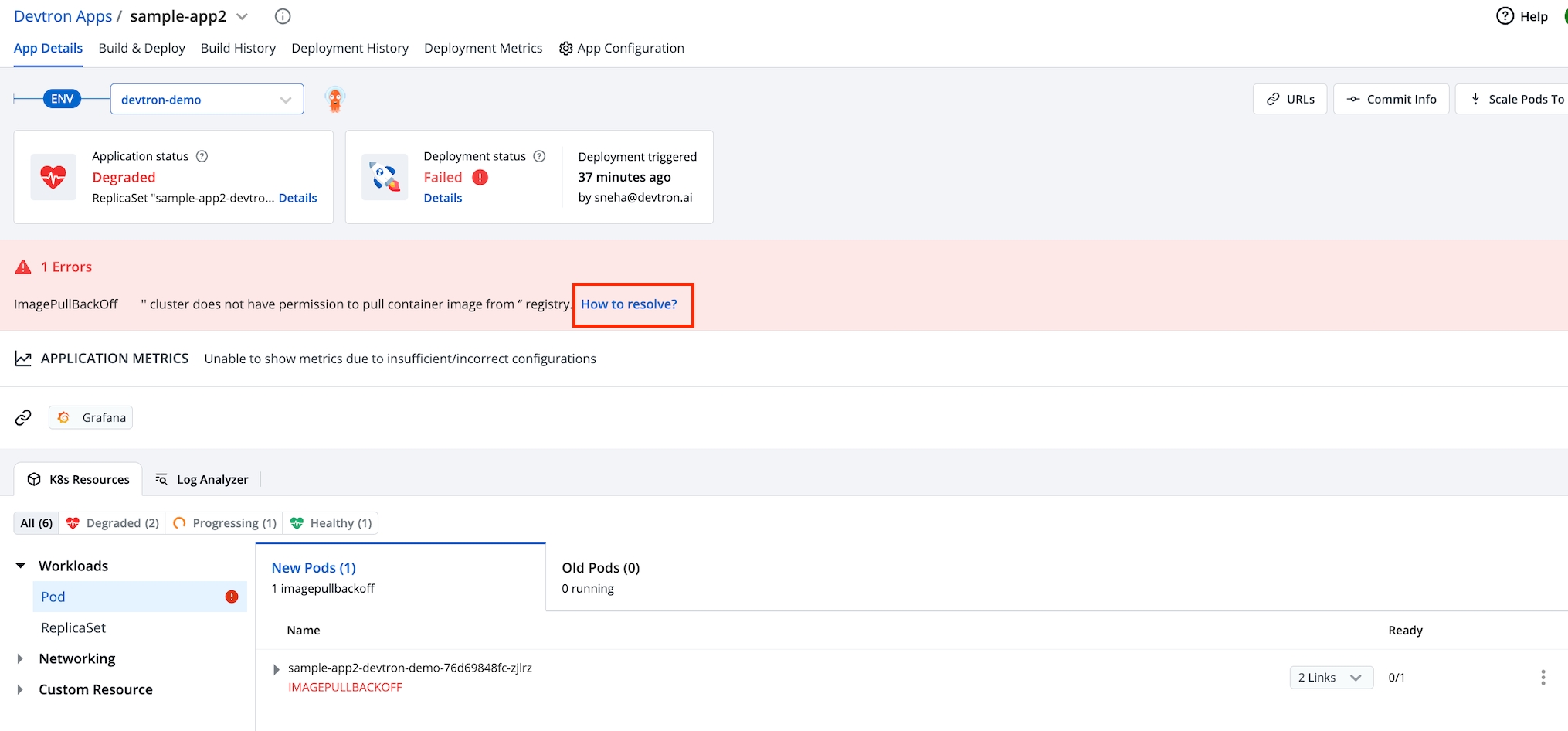
Task: Go to the App Details tab
Action: (x=48, y=48)
